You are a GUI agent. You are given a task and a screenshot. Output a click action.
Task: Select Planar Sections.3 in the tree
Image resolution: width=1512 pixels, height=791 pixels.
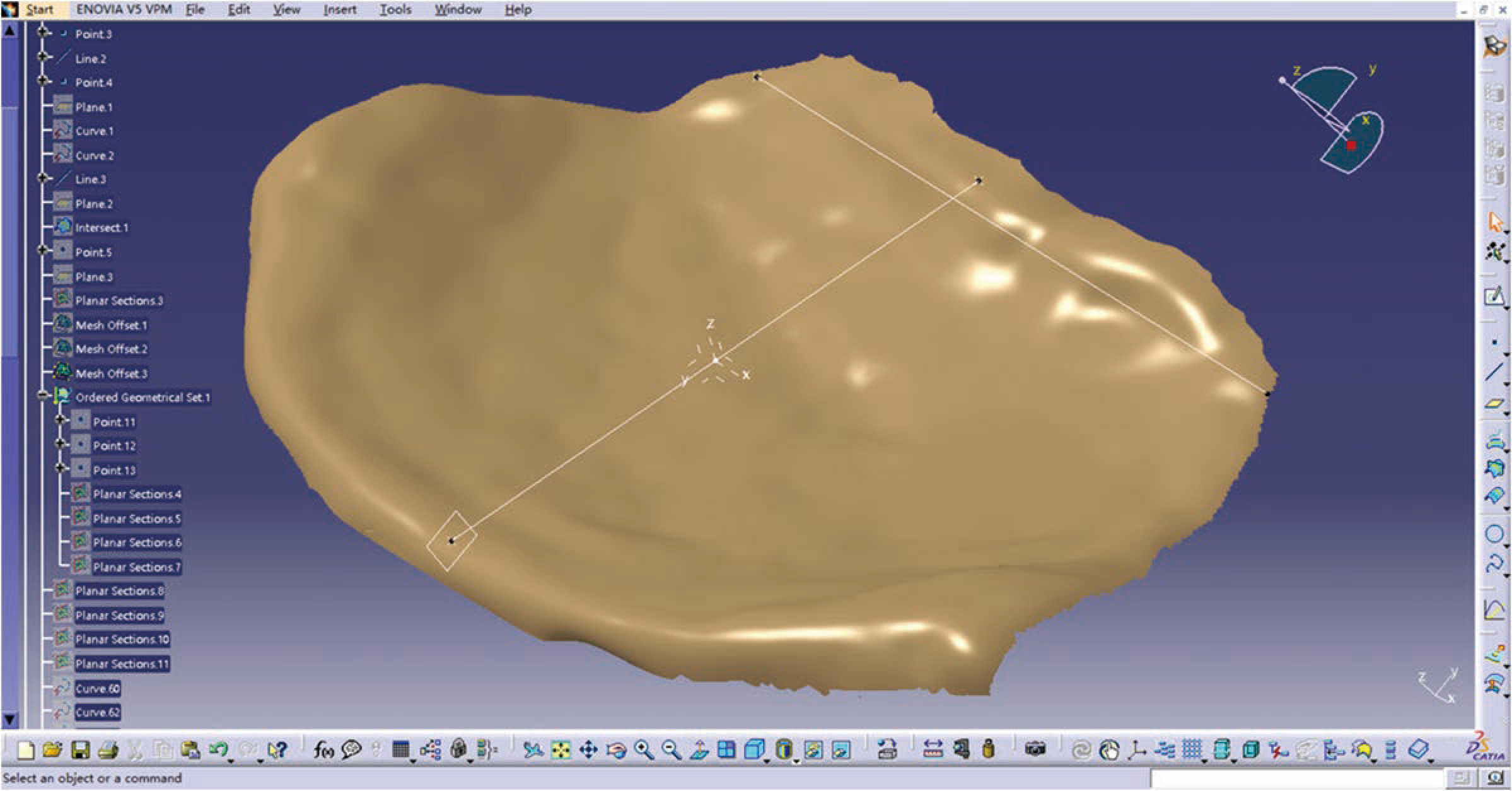[119, 301]
